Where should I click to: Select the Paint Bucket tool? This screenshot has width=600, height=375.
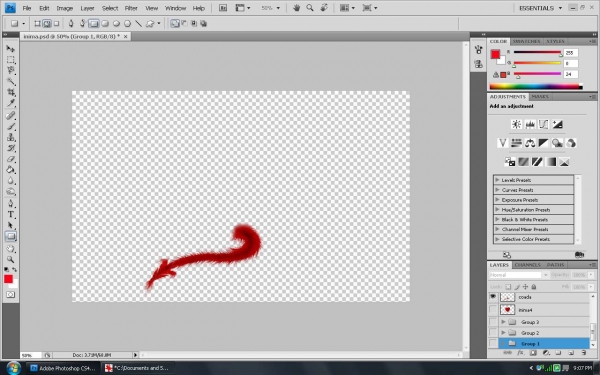(11, 170)
